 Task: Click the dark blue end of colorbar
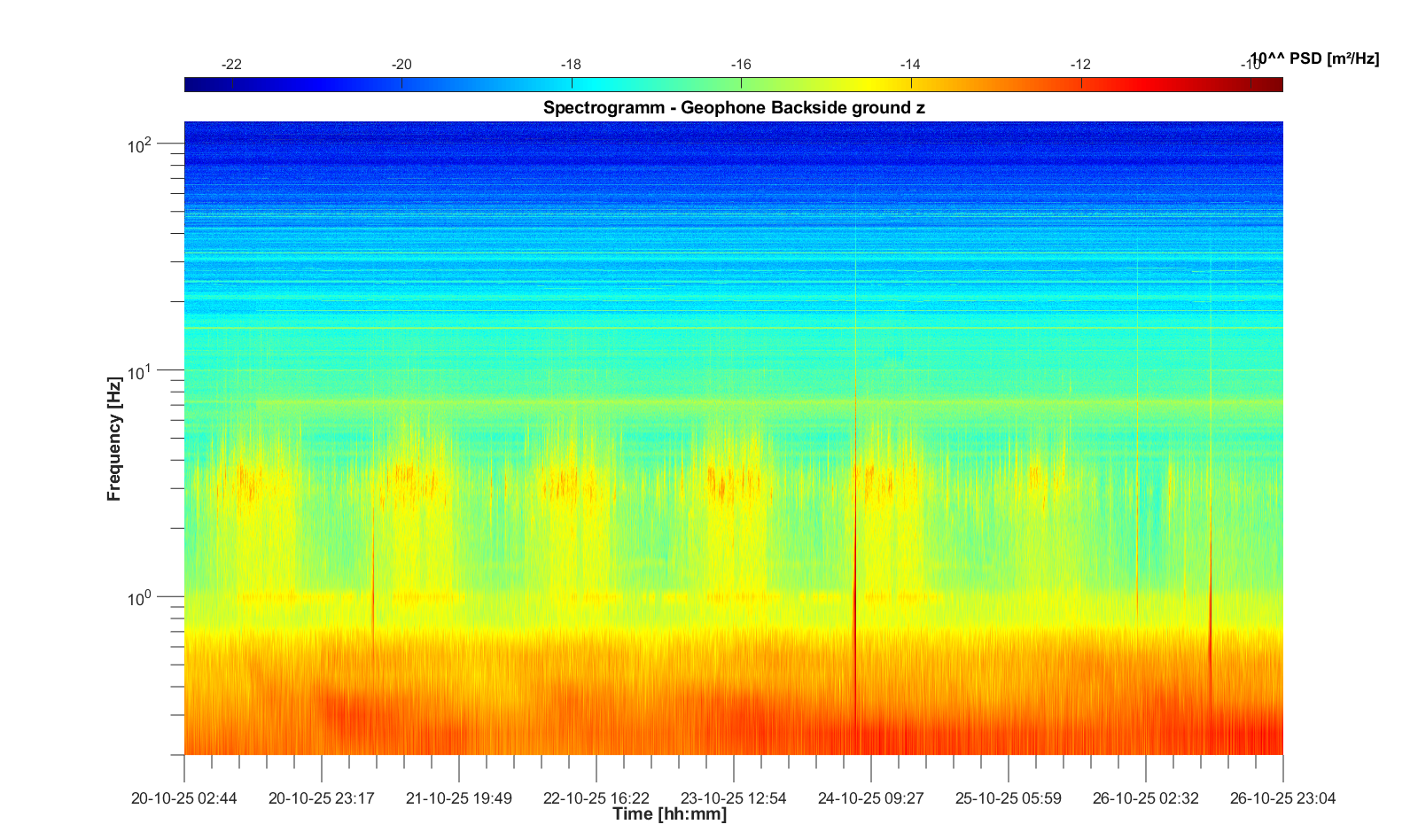point(191,84)
